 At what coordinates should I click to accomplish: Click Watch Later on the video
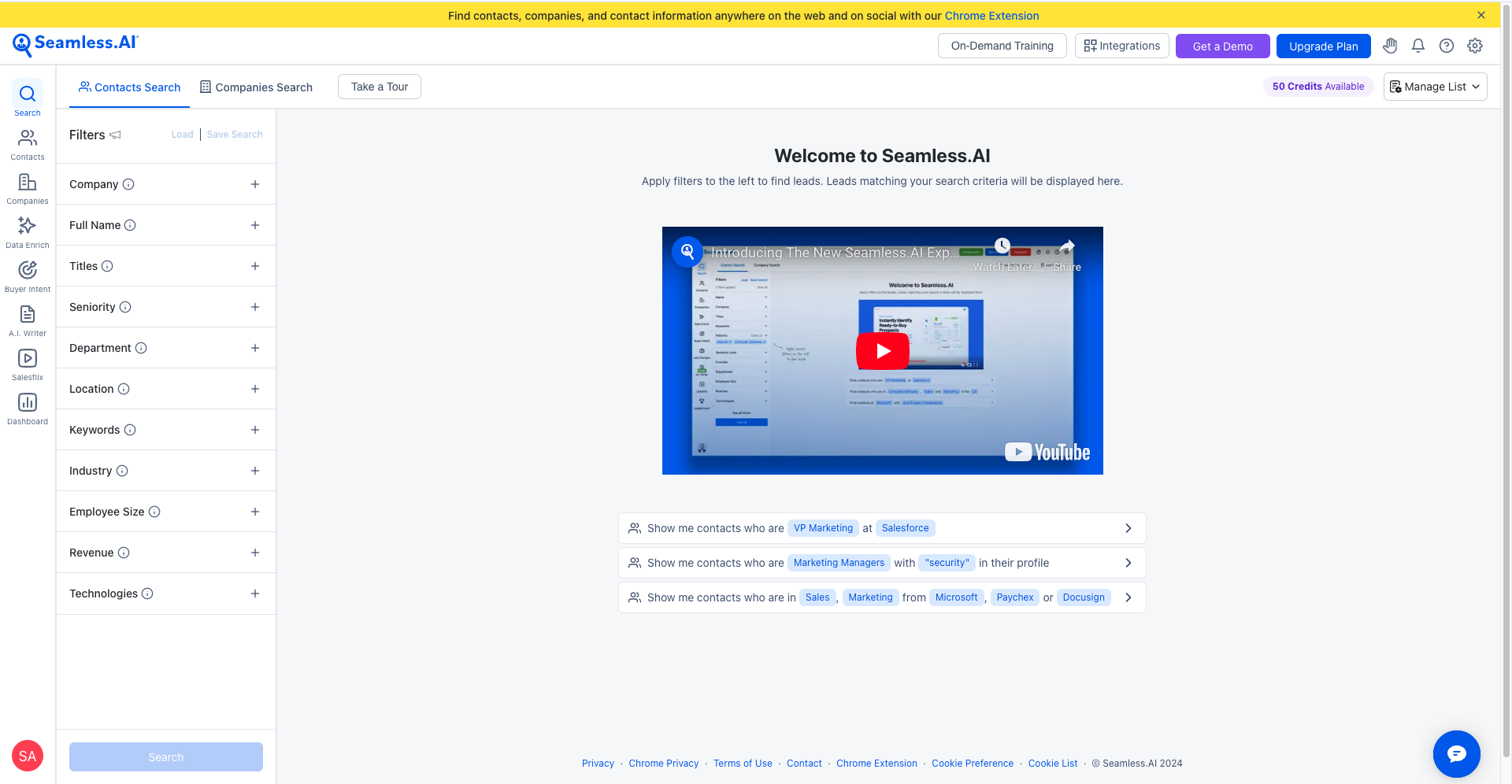click(x=1002, y=256)
